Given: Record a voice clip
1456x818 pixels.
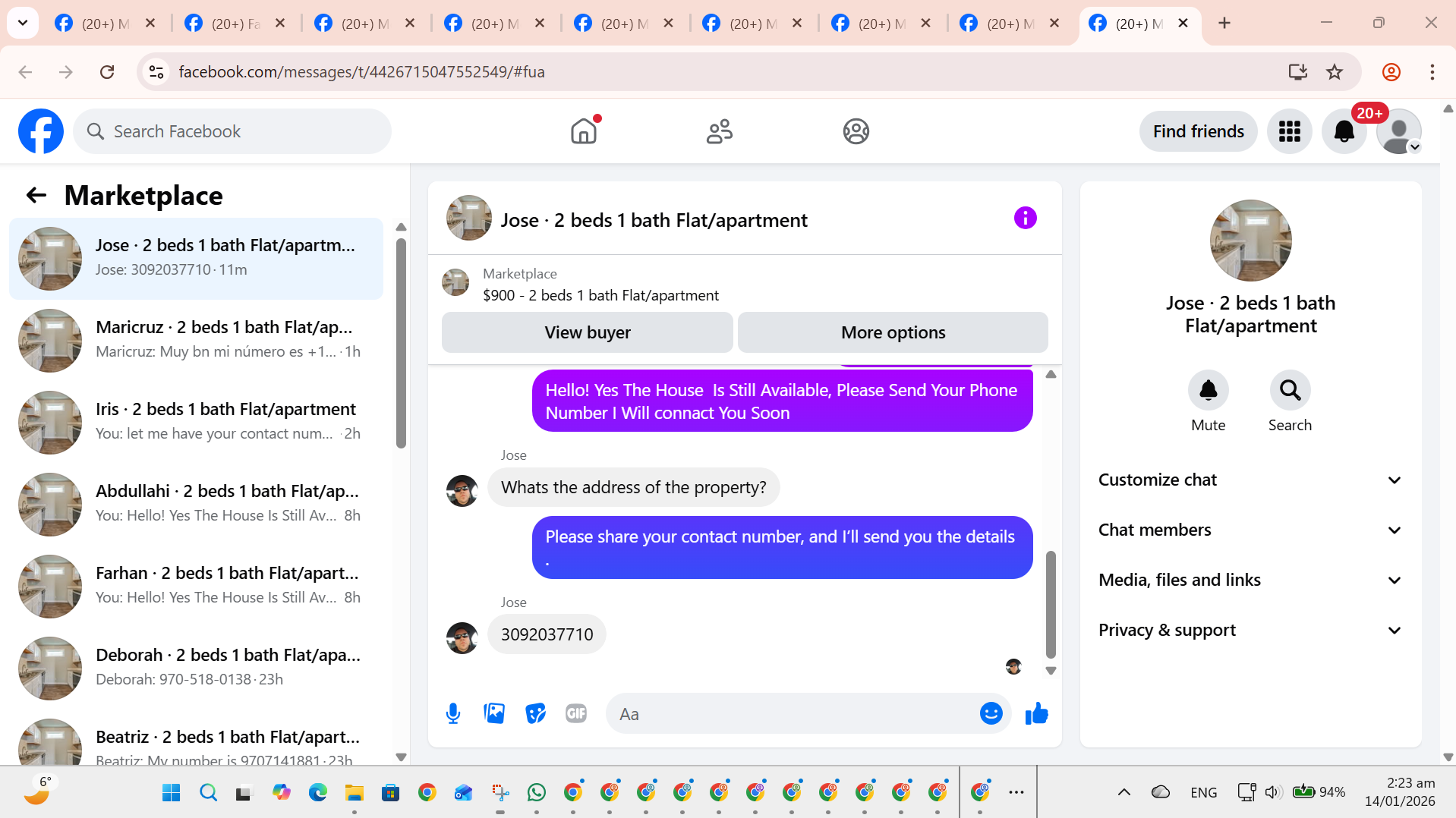Looking at the screenshot, I should click(453, 713).
